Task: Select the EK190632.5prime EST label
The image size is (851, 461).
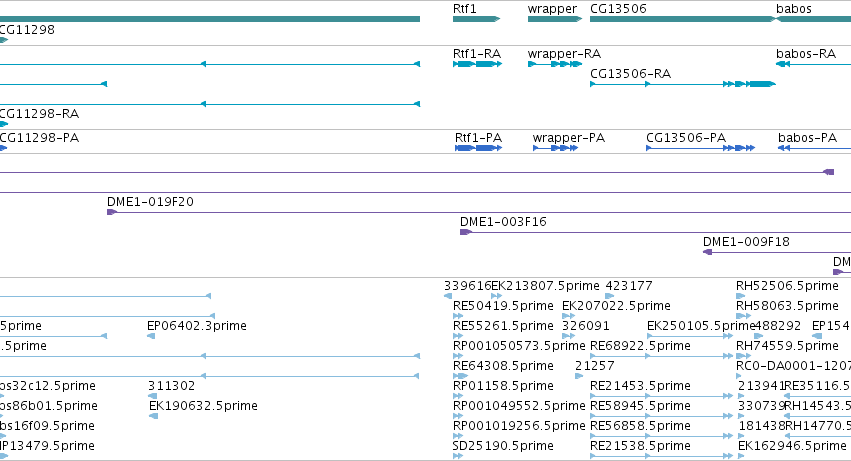Action: tap(203, 406)
